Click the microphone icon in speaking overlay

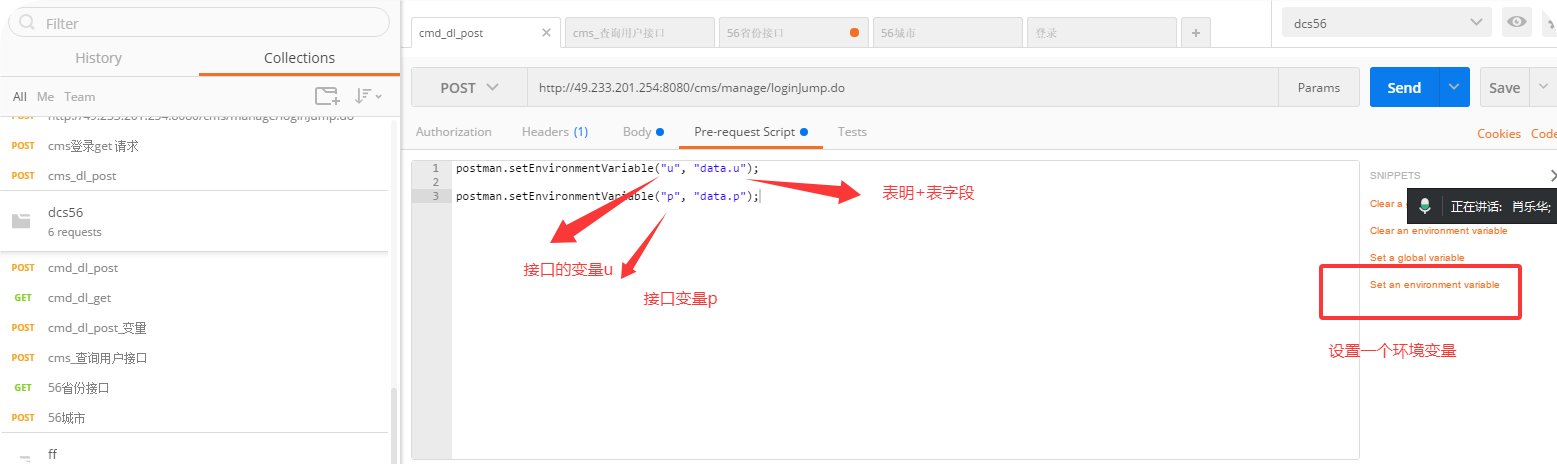point(1425,206)
